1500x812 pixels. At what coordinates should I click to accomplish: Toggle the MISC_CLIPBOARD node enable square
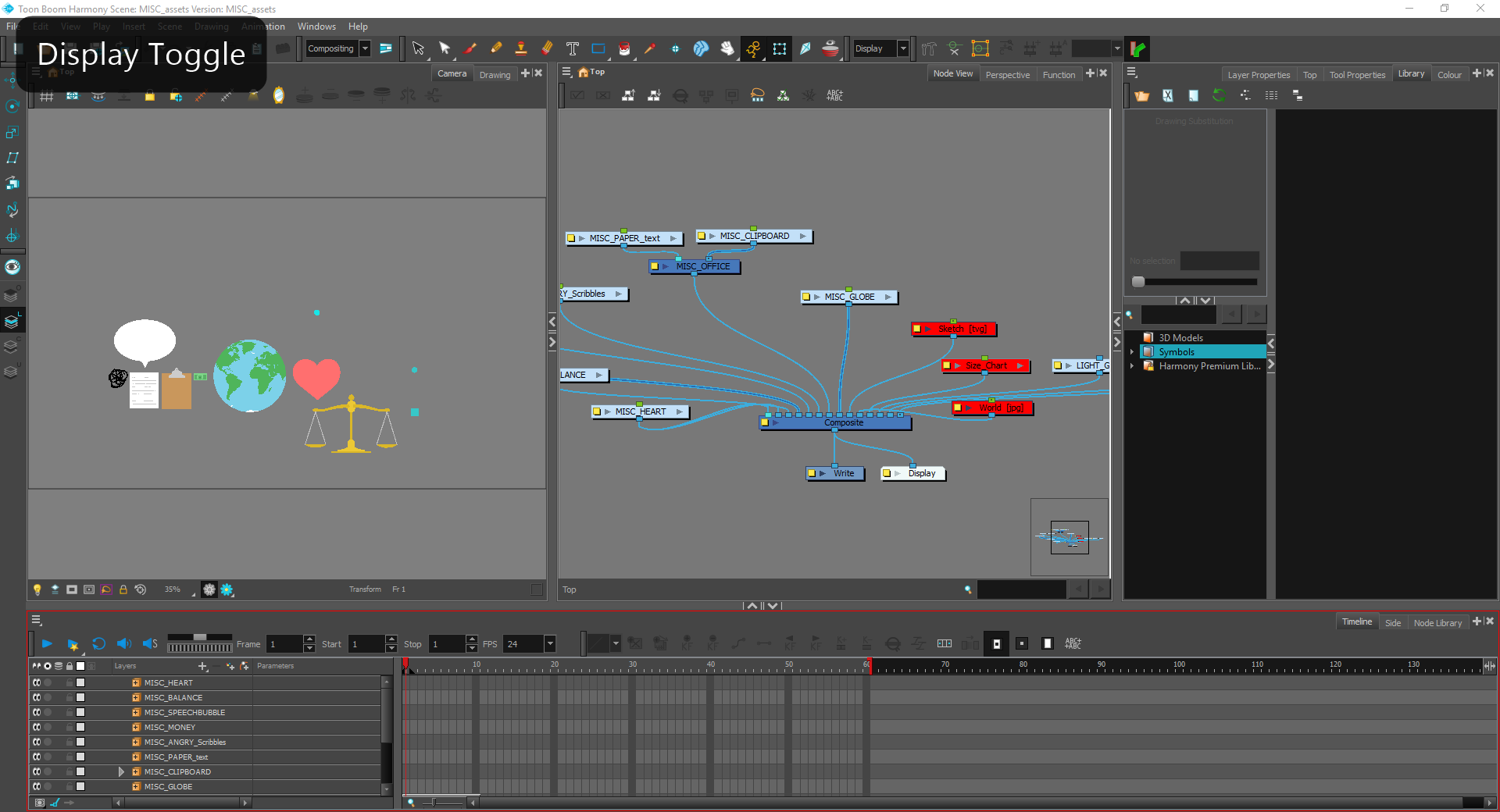pyautogui.click(x=702, y=236)
